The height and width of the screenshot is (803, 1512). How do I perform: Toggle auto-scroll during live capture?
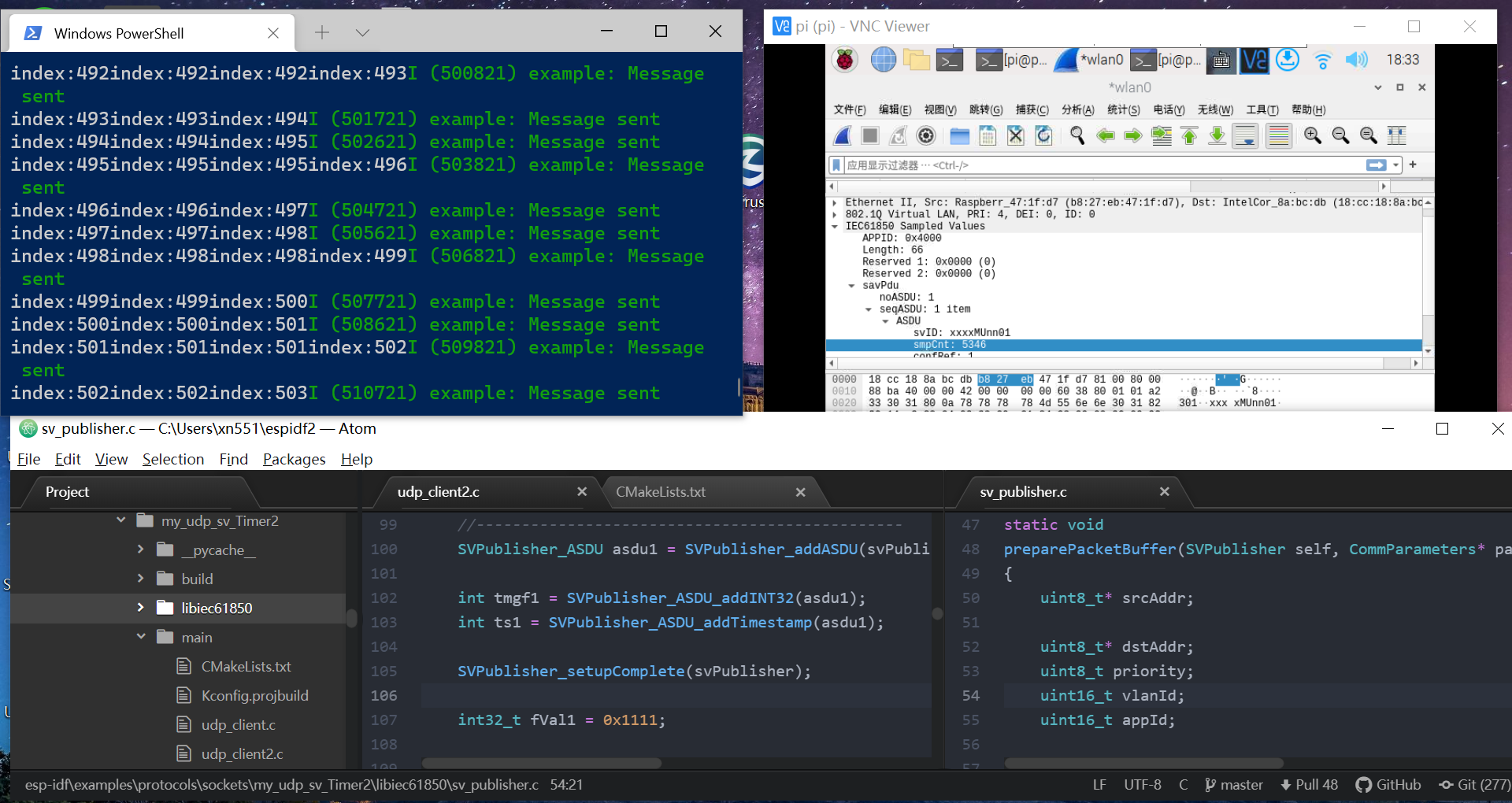point(1246,136)
